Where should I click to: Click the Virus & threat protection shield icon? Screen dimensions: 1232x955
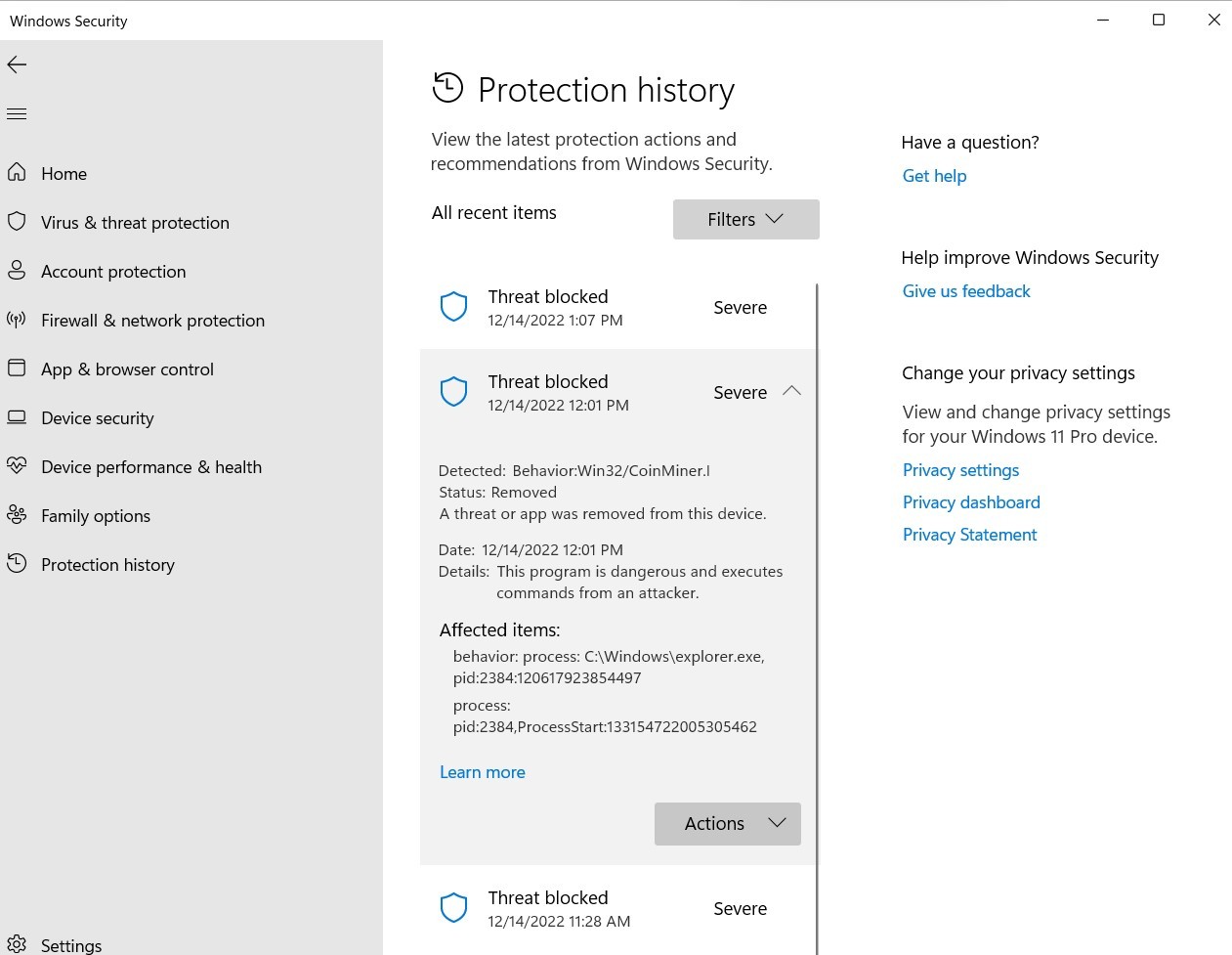pyautogui.click(x=17, y=222)
